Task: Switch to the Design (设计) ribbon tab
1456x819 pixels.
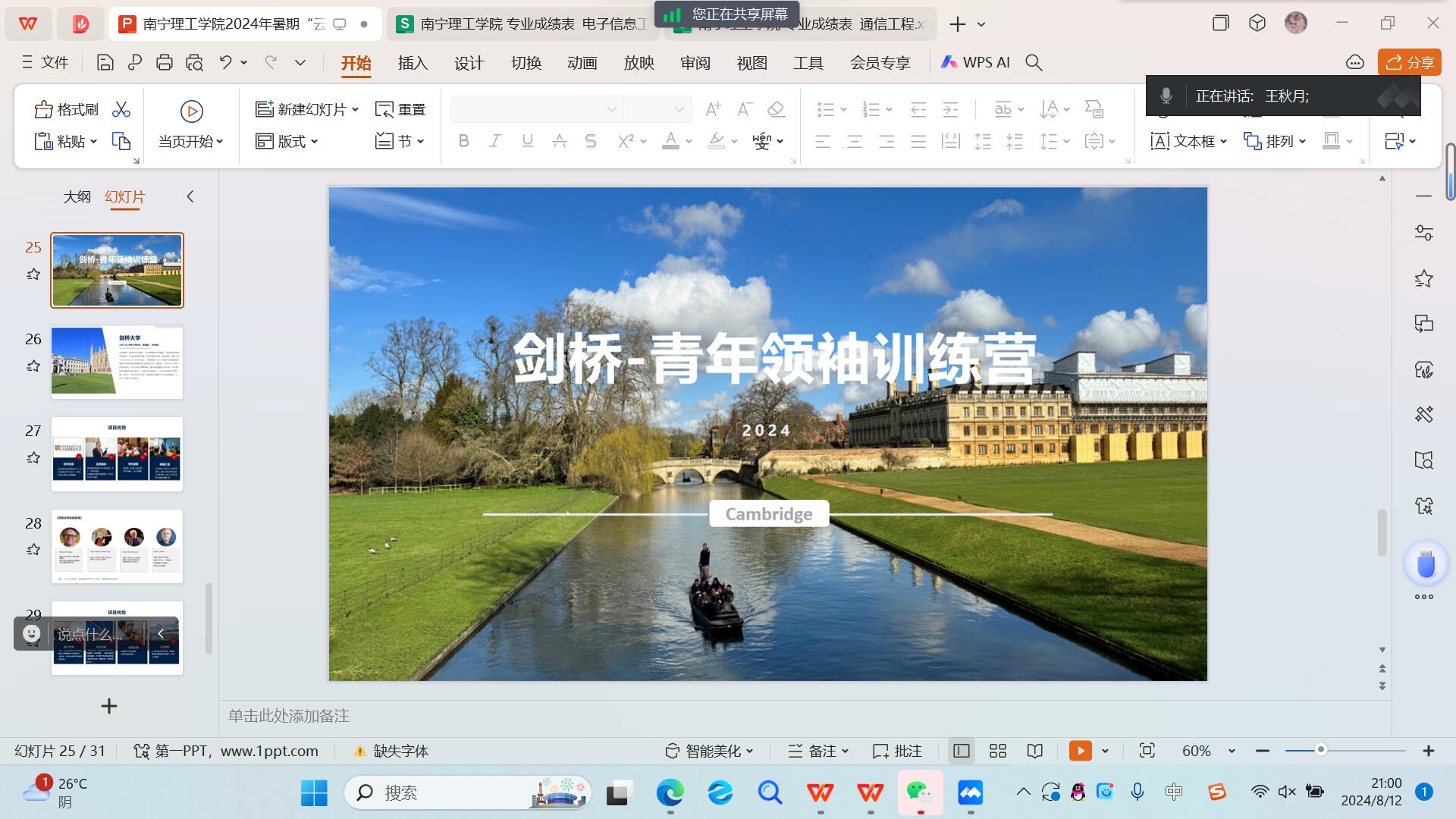Action: pos(469,63)
